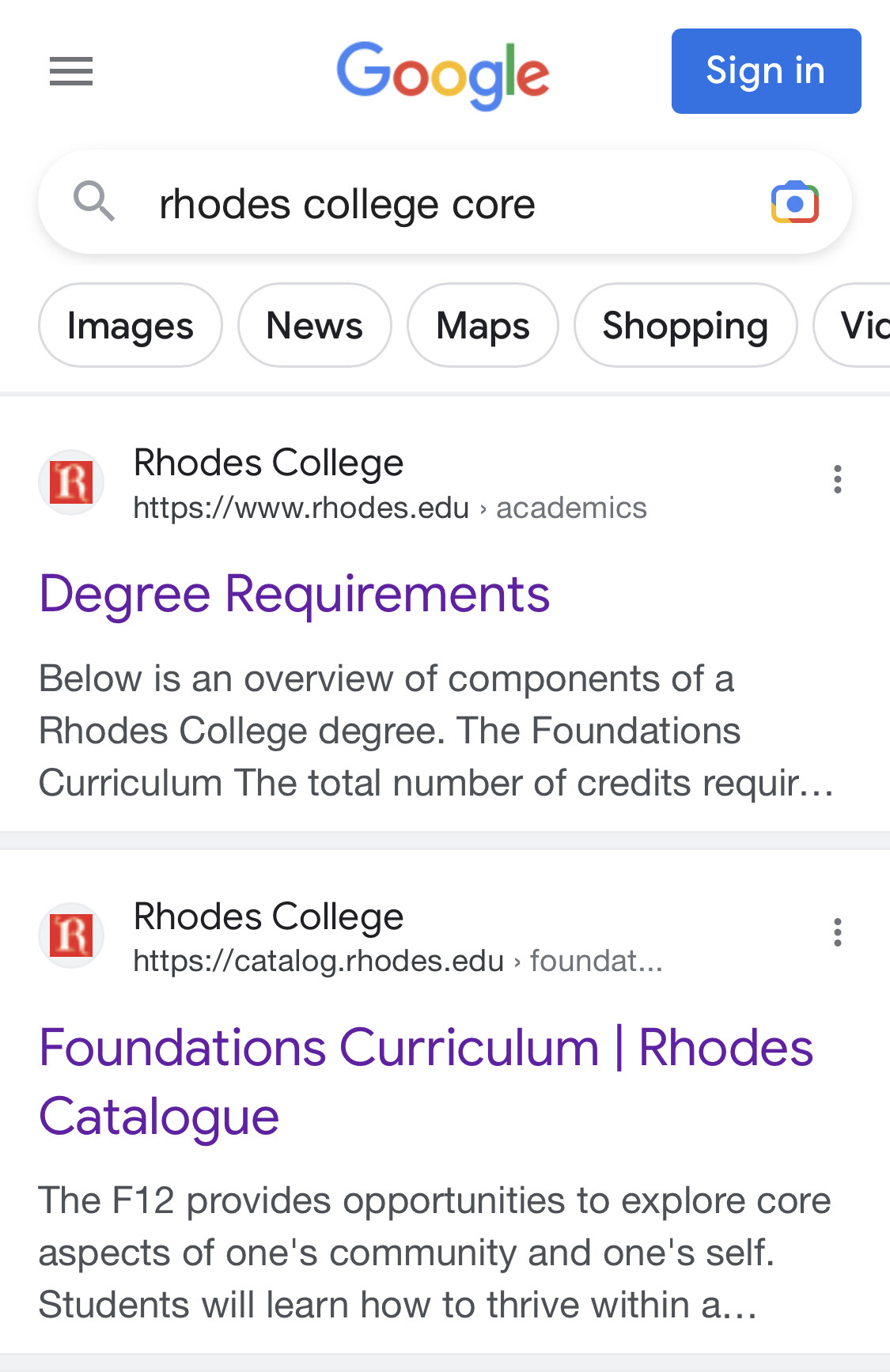The width and height of the screenshot is (890, 1372).
Task: Open Google Lens camera search
Action: tap(794, 202)
